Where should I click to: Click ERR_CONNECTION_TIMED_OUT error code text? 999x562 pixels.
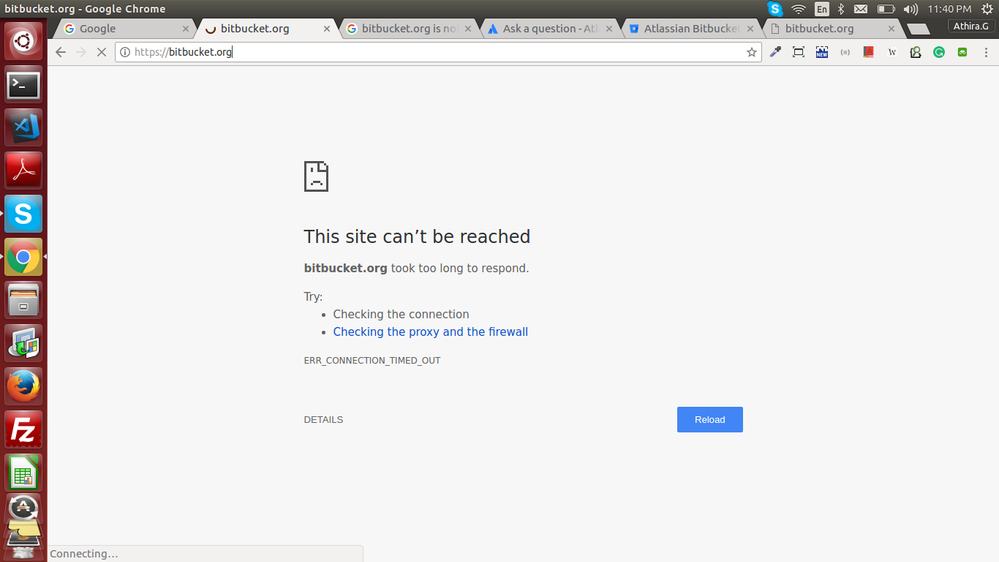(372, 361)
